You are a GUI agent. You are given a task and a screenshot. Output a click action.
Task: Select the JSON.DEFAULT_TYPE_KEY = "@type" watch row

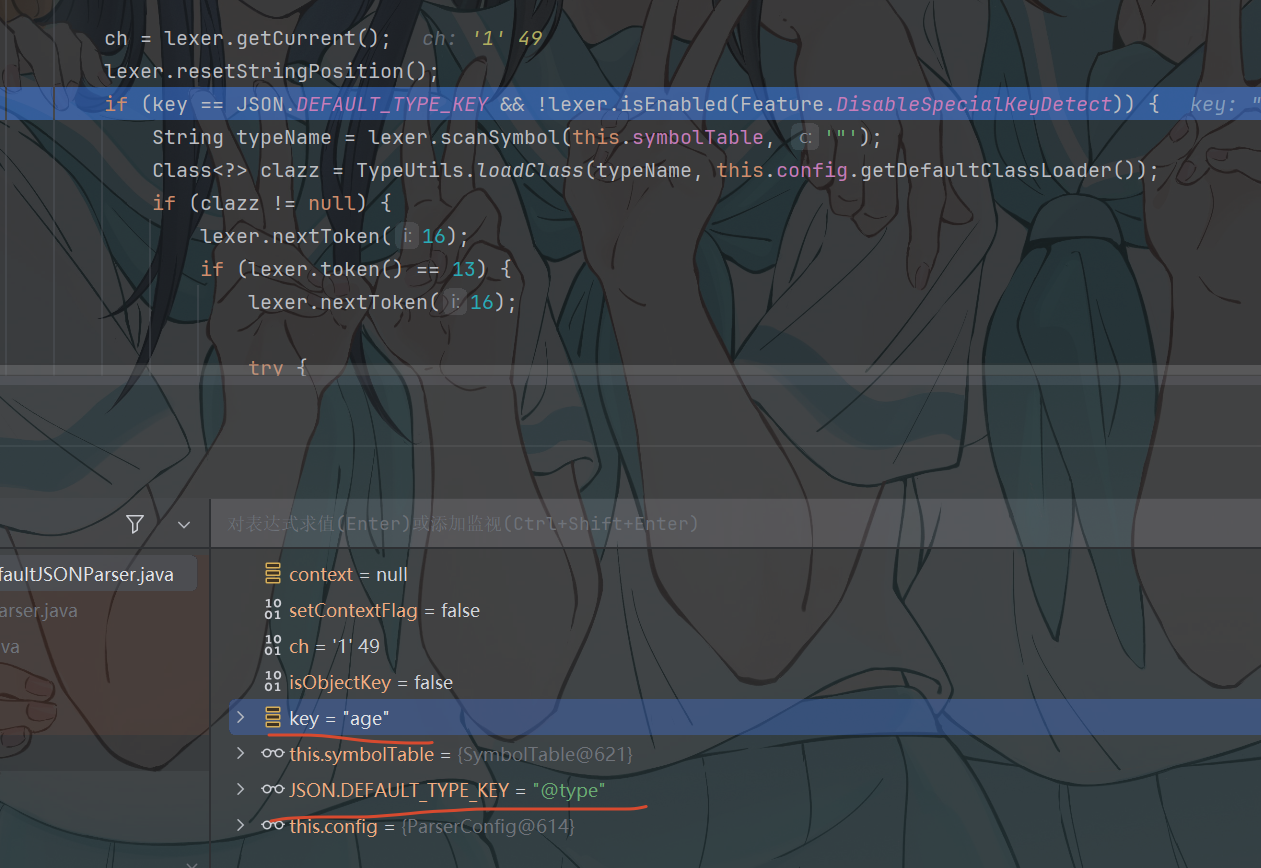(x=745, y=790)
